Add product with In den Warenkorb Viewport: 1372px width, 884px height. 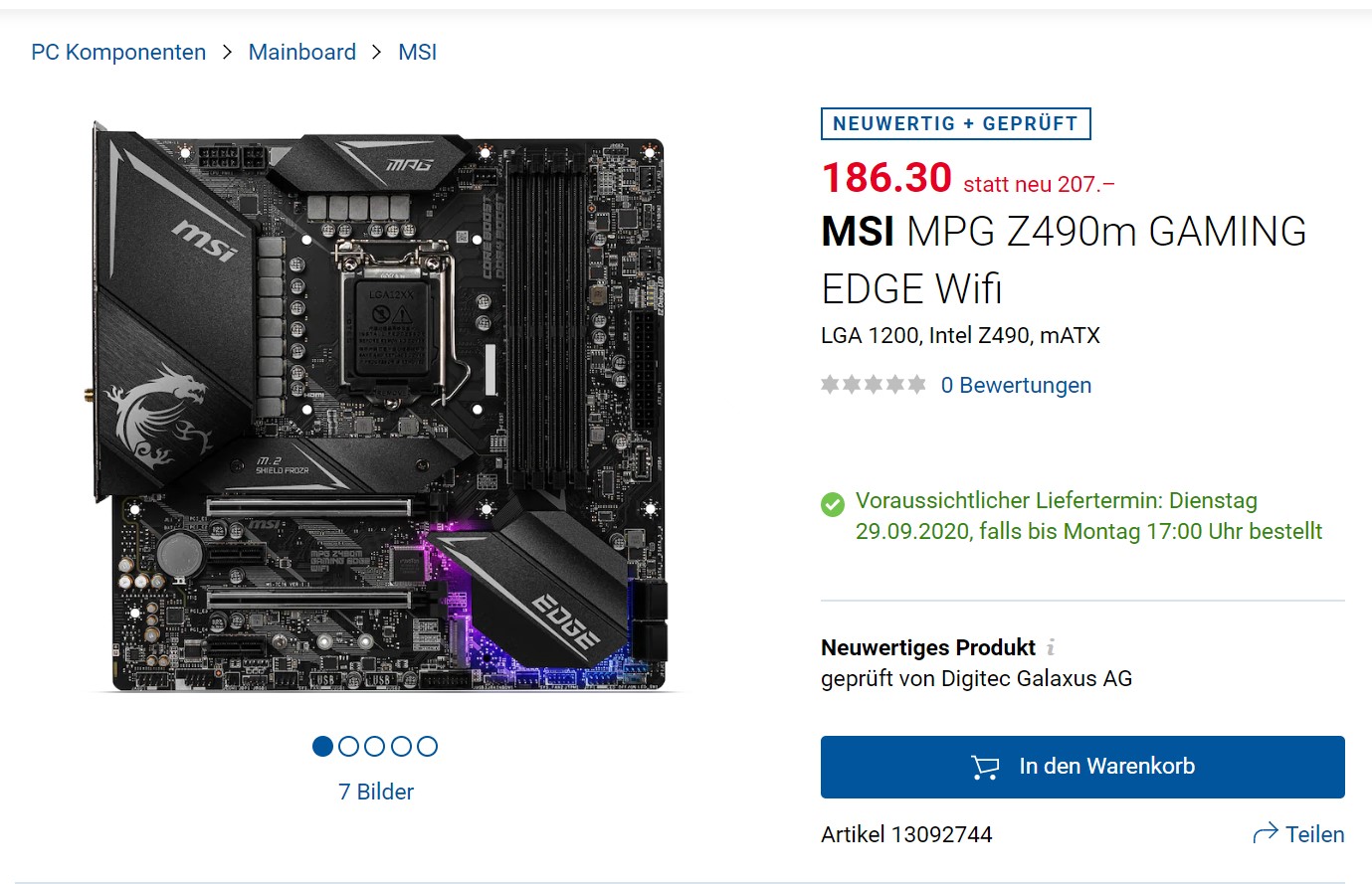(1082, 767)
